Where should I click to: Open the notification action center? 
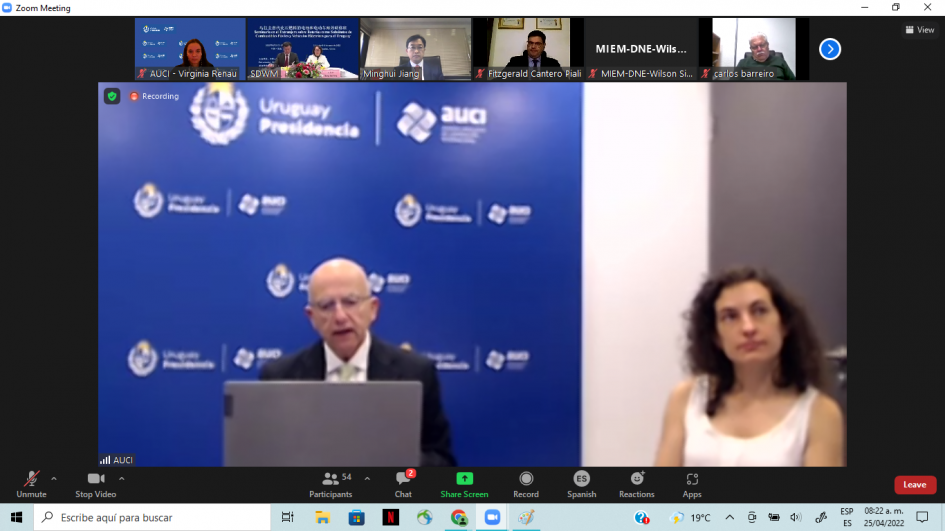922,517
